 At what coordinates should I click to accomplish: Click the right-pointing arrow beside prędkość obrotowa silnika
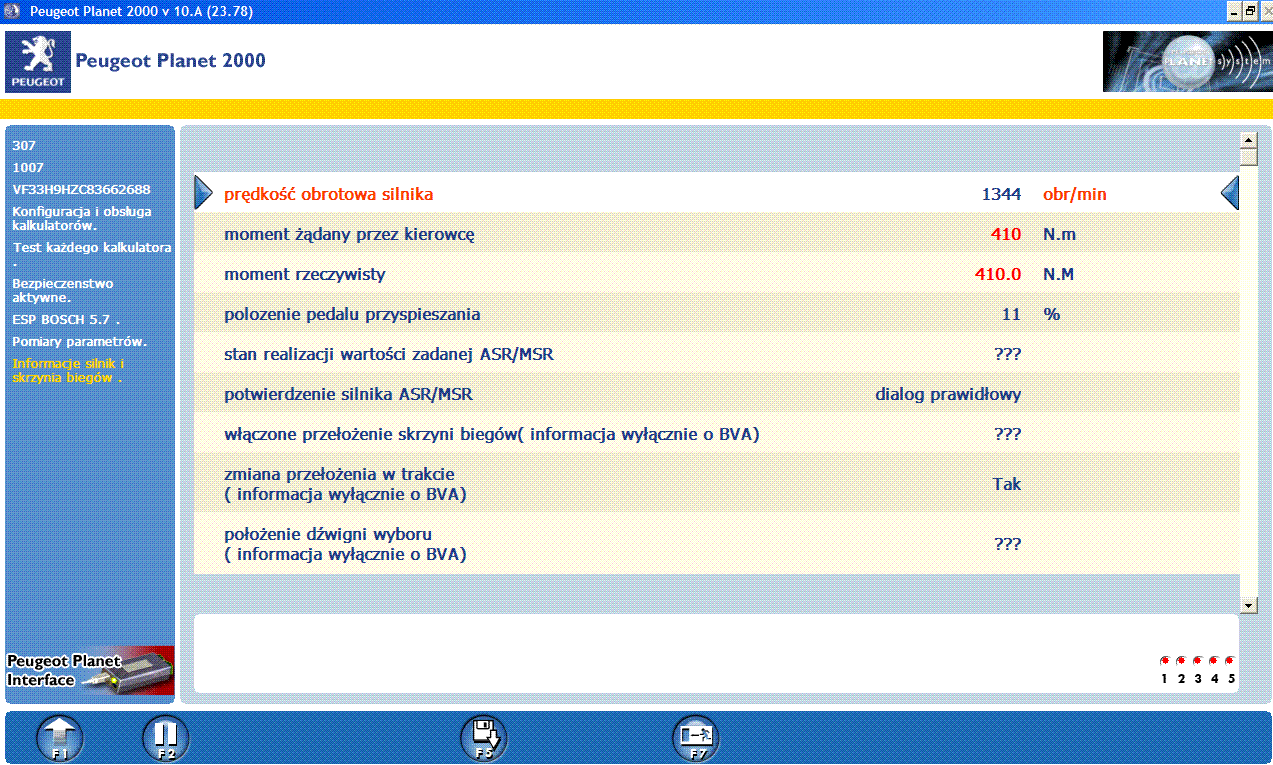coord(204,193)
